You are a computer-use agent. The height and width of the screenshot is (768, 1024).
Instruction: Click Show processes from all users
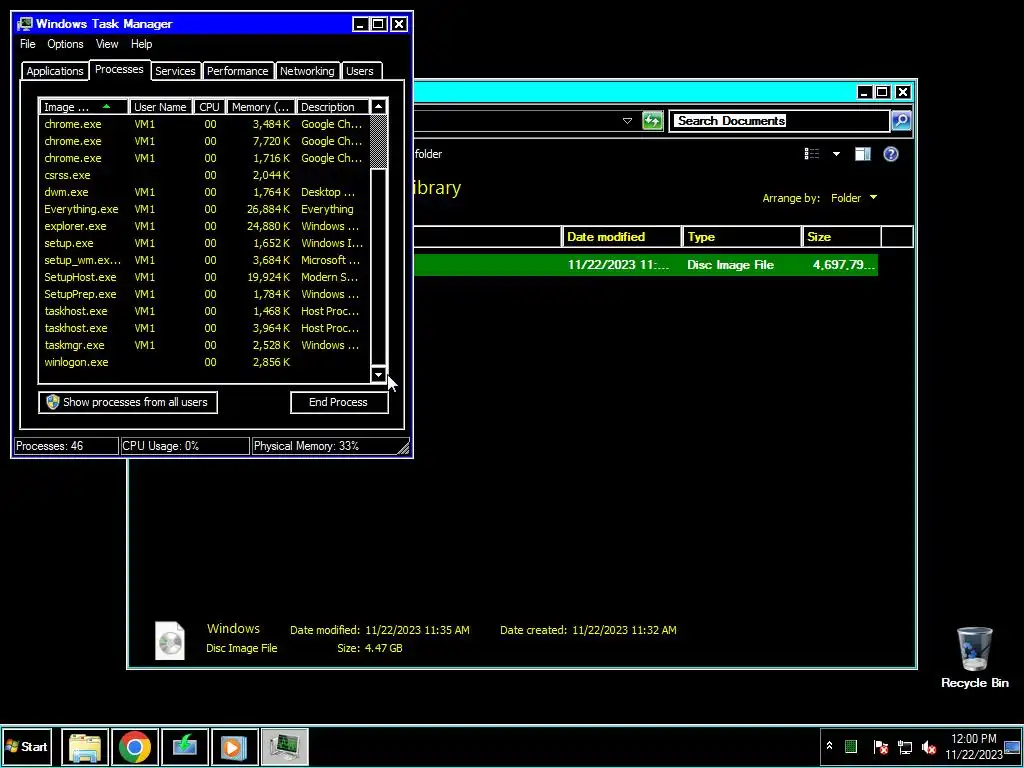click(128, 402)
